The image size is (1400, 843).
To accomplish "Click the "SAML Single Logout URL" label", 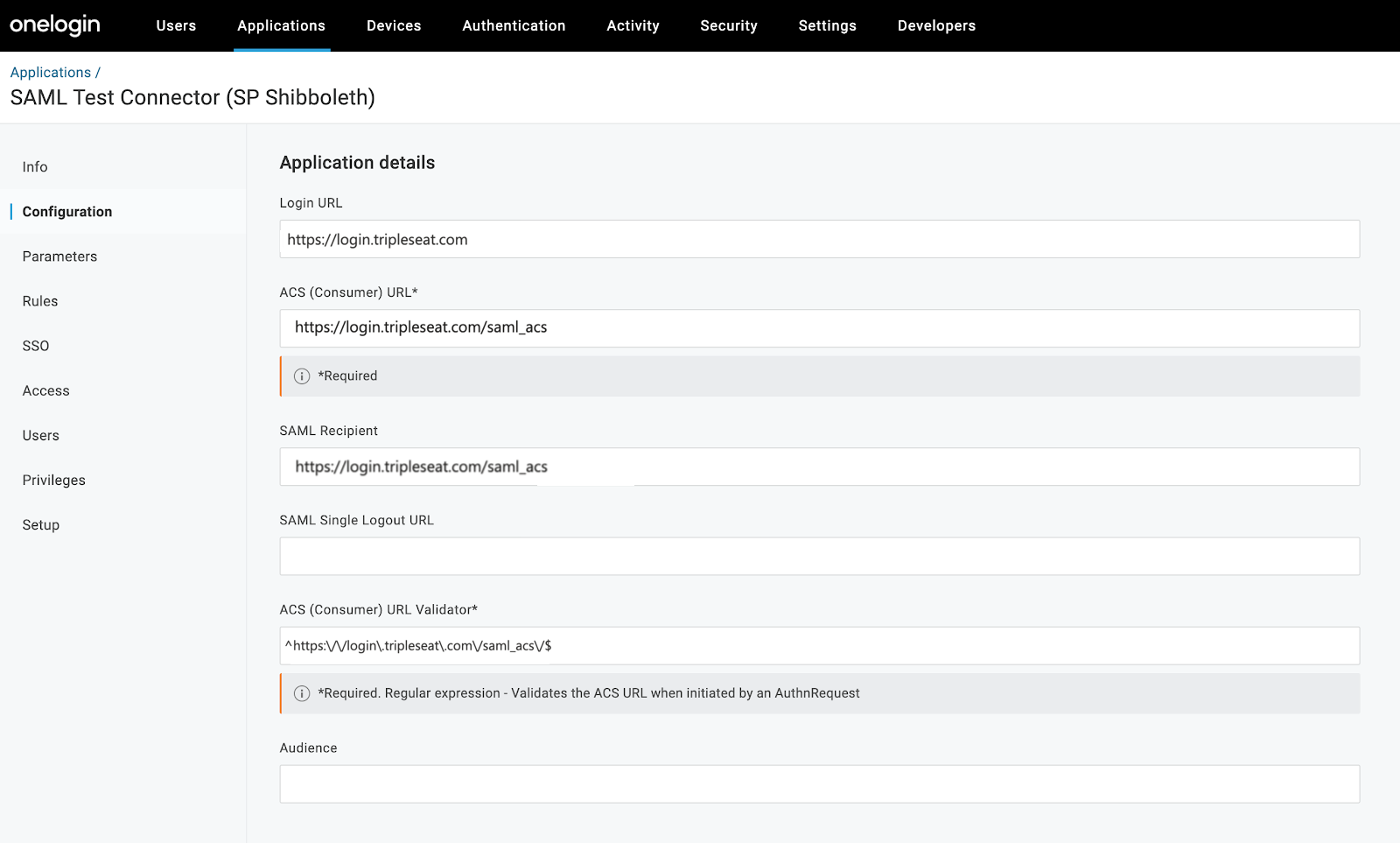I will click(x=356, y=520).
